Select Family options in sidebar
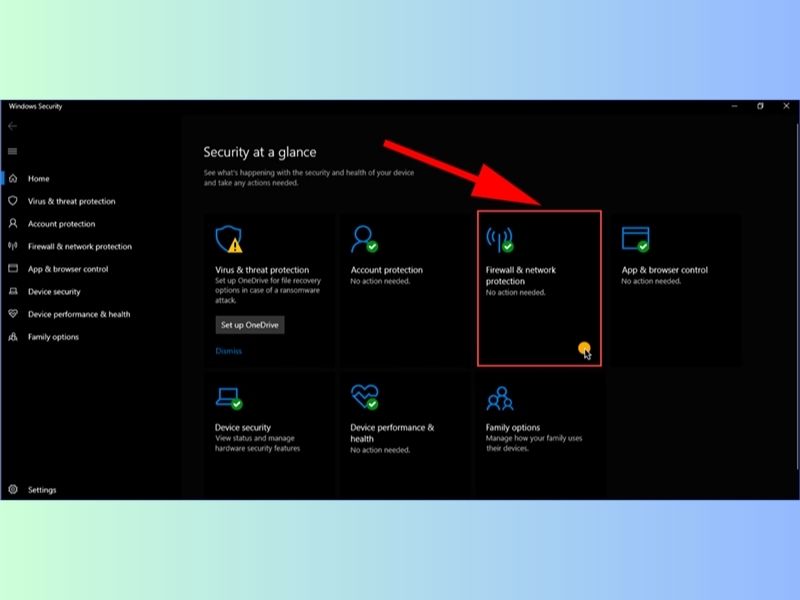Image resolution: width=800 pixels, height=600 pixels. pyautogui.click(x=53, y=337)
